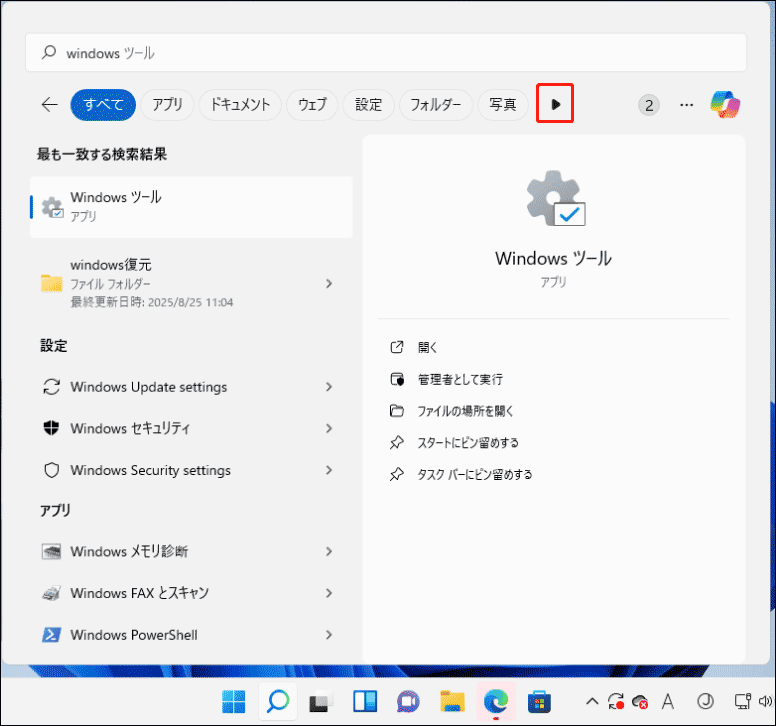Click the sync tray icon with red dot

click(616, 701)
